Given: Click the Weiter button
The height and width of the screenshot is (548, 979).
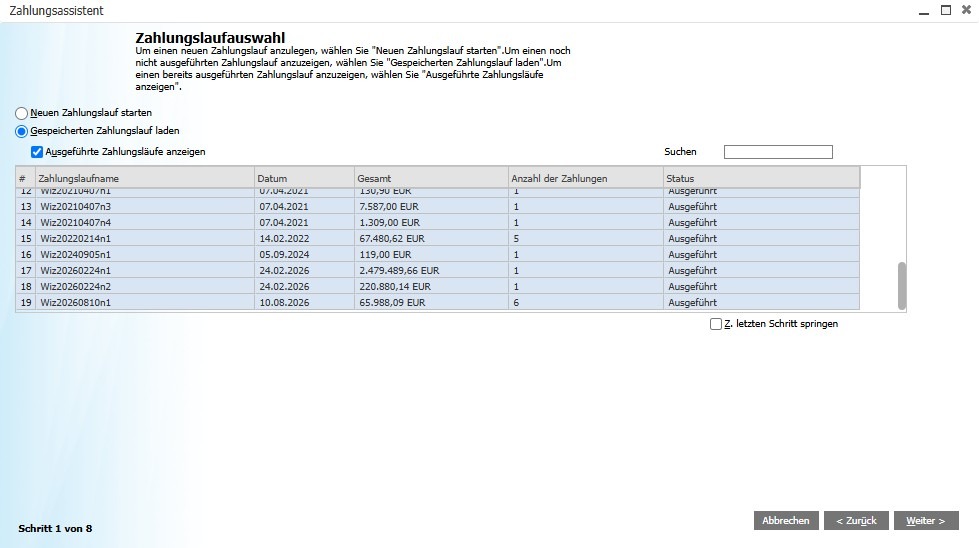Looking at the screenshot, I should click(x=926, y=521).
